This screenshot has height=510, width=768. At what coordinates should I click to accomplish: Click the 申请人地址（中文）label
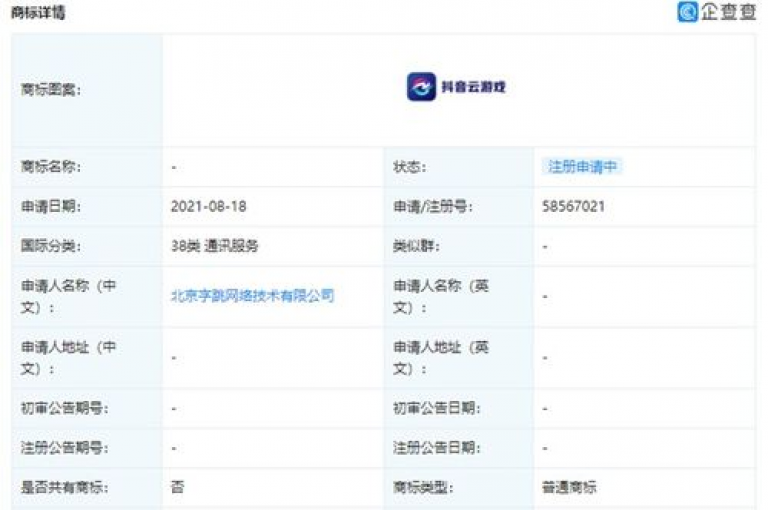point(69,358)
